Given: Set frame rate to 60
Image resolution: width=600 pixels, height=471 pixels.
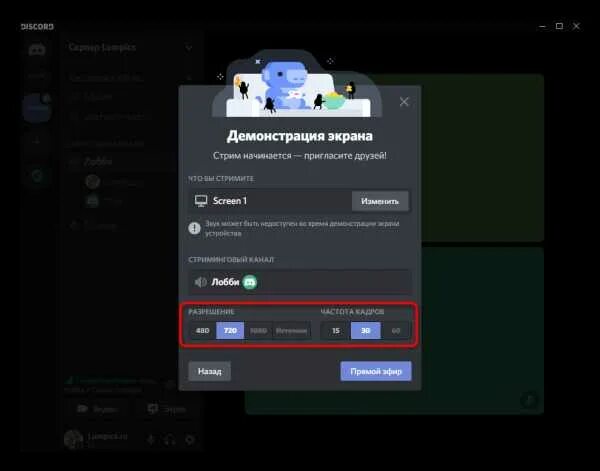Looking at the screenshot, I should click(x=396, y=331).
